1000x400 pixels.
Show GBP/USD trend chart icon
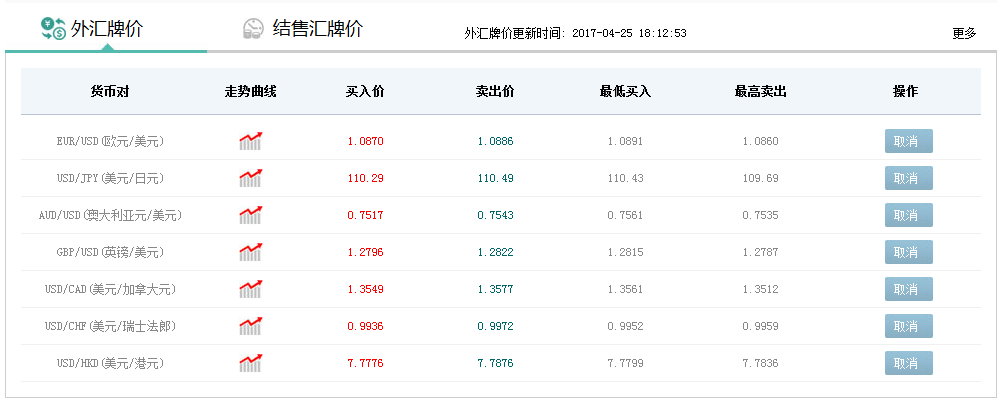(250, 252)
